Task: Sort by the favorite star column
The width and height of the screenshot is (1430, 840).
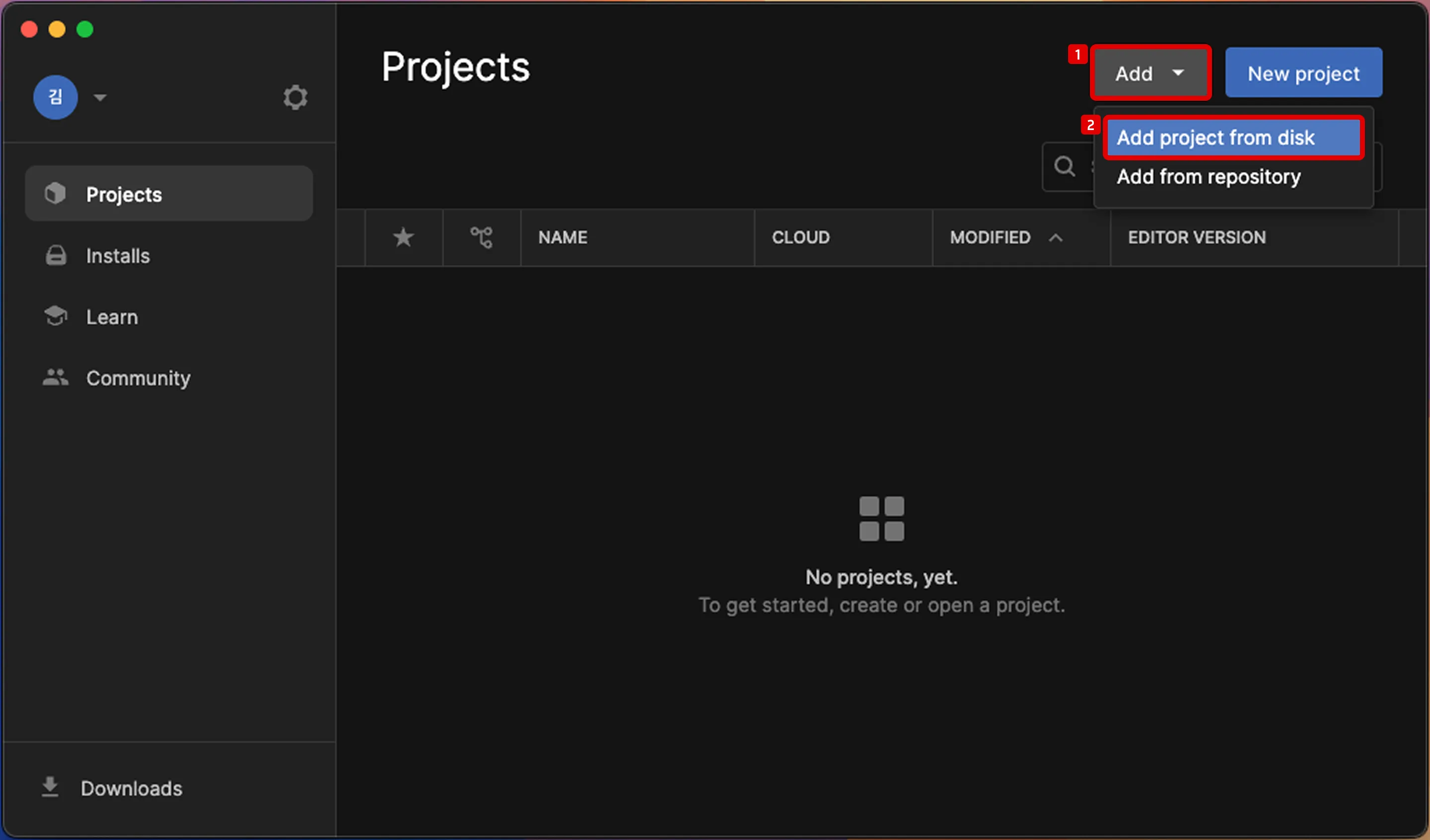Action: tap(404, 237)
